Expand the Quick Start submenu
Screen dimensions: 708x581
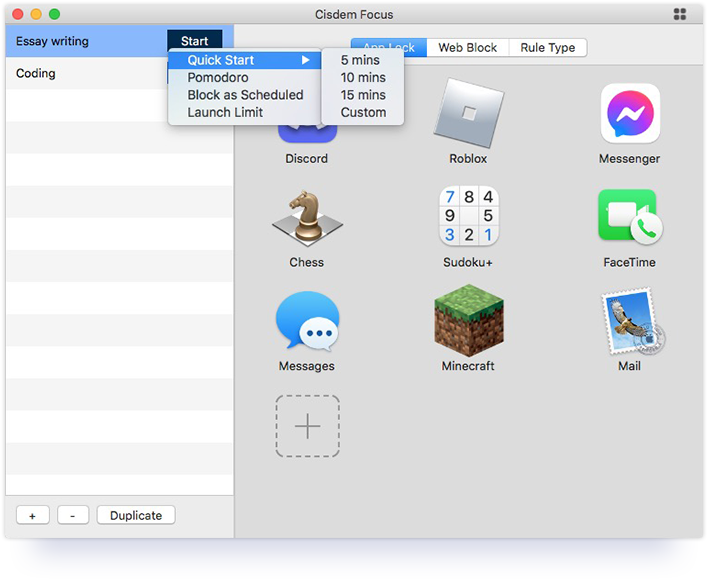tap(244, 60)
